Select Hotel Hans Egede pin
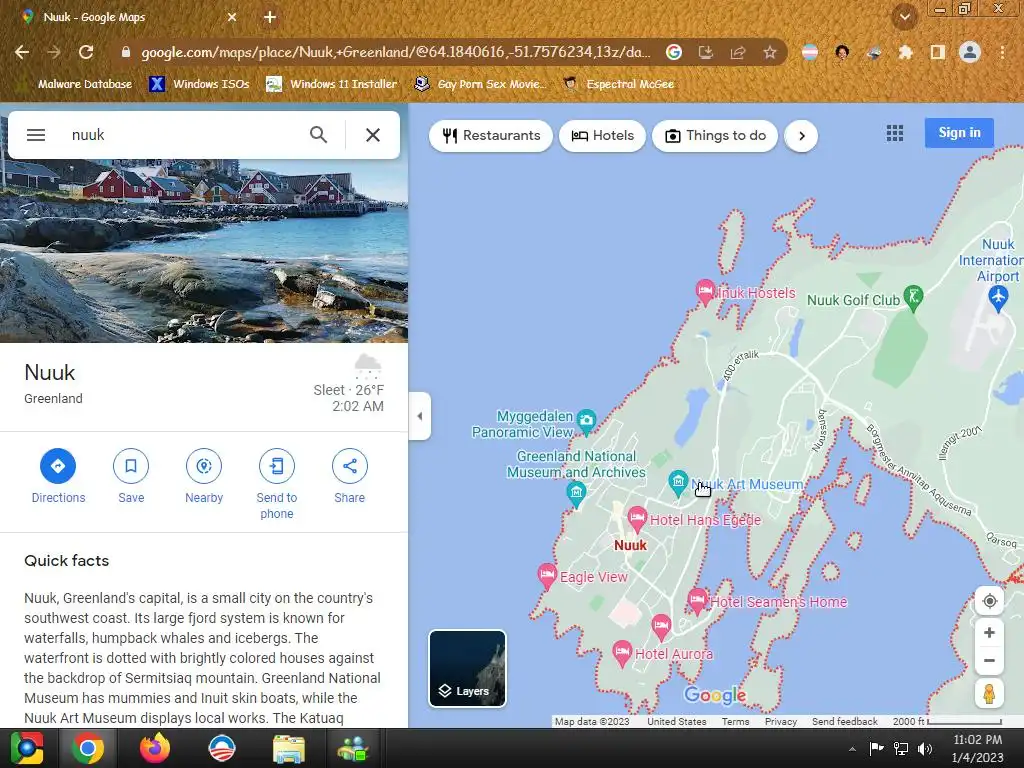 click(637, 519)
